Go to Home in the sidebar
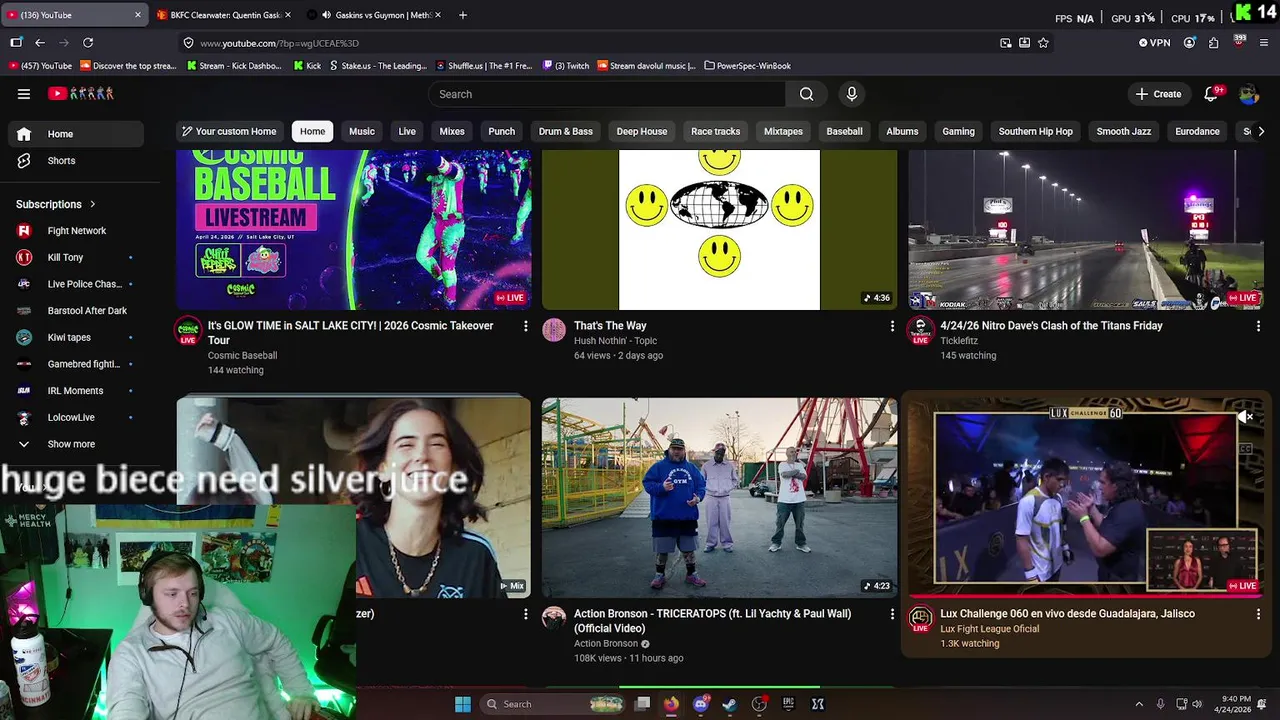The image size is (1280, 720). (76, 134)
